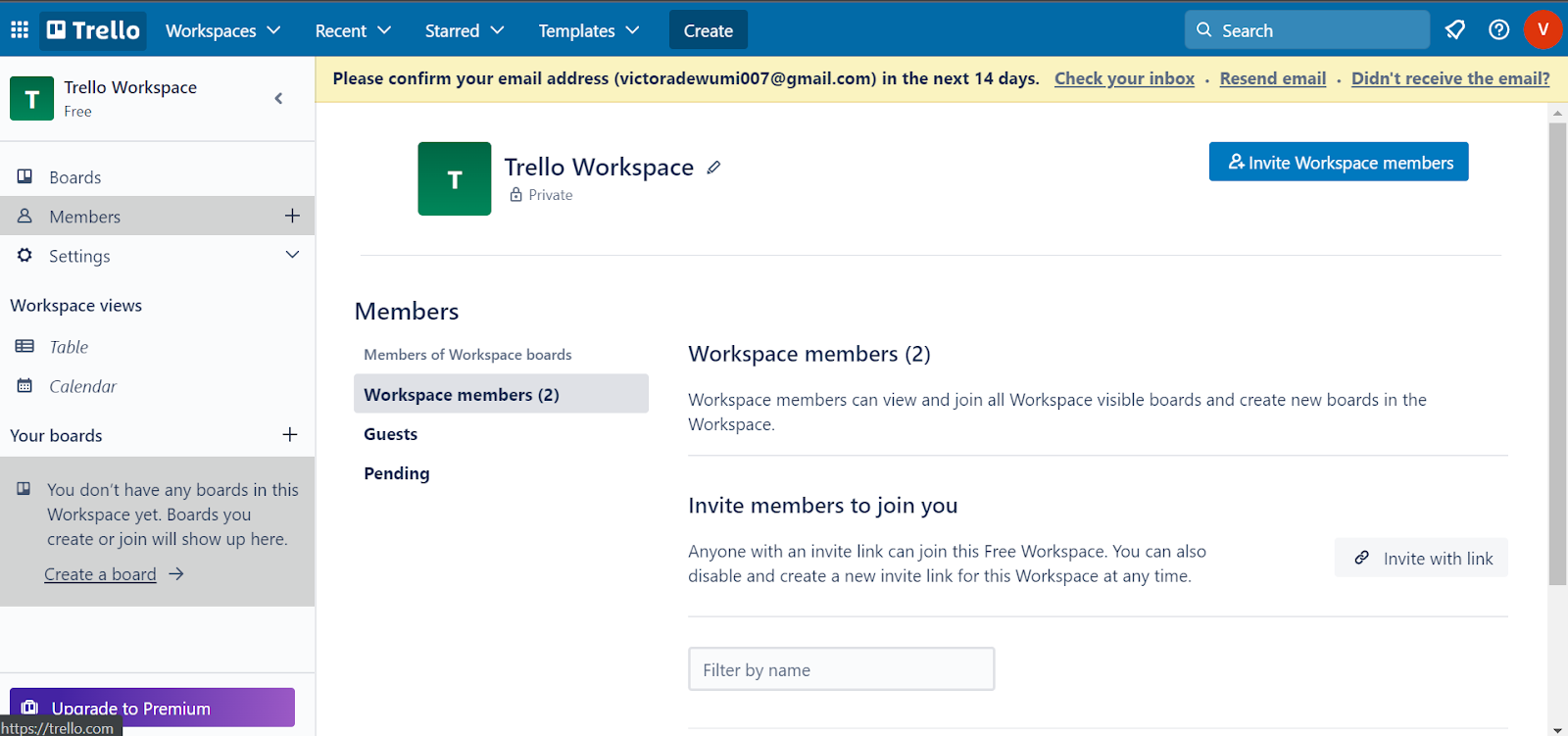Open the Recent dropdown menu

coord(353,30)
